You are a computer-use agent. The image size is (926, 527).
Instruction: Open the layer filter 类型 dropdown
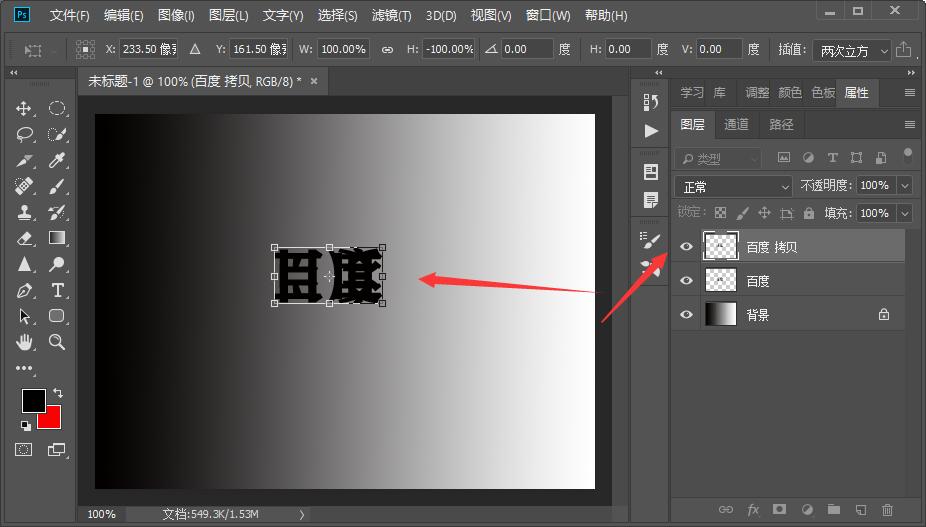pos(717,158)
